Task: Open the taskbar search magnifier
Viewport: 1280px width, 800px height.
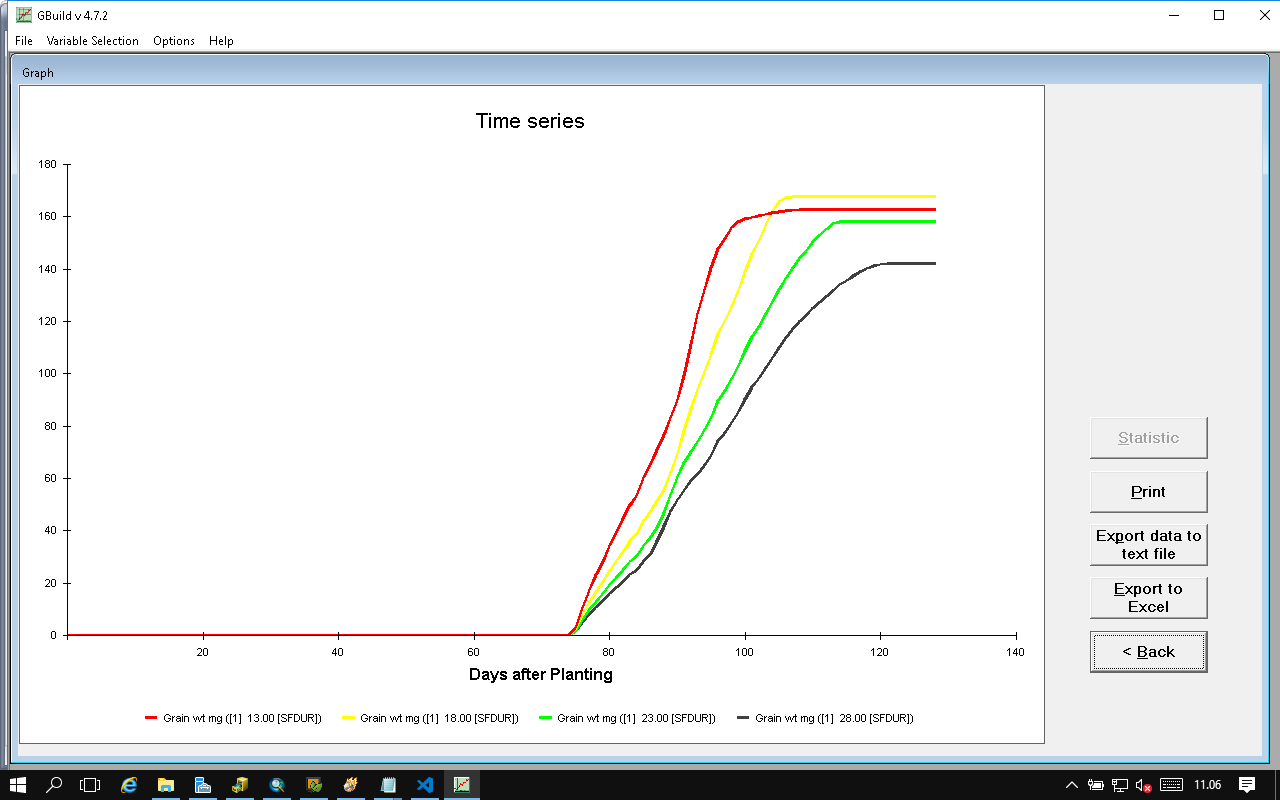Action: coord(55,785)
